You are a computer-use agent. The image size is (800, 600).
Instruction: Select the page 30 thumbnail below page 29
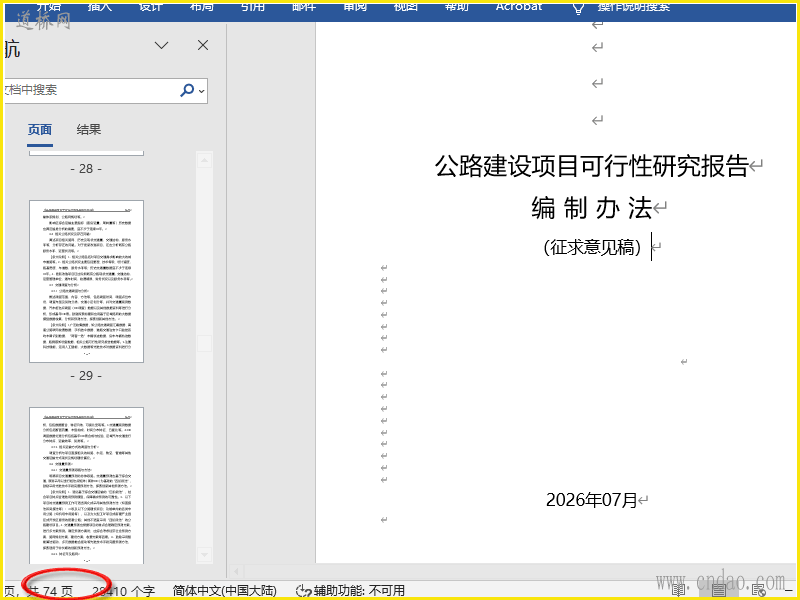coord(86,485)
